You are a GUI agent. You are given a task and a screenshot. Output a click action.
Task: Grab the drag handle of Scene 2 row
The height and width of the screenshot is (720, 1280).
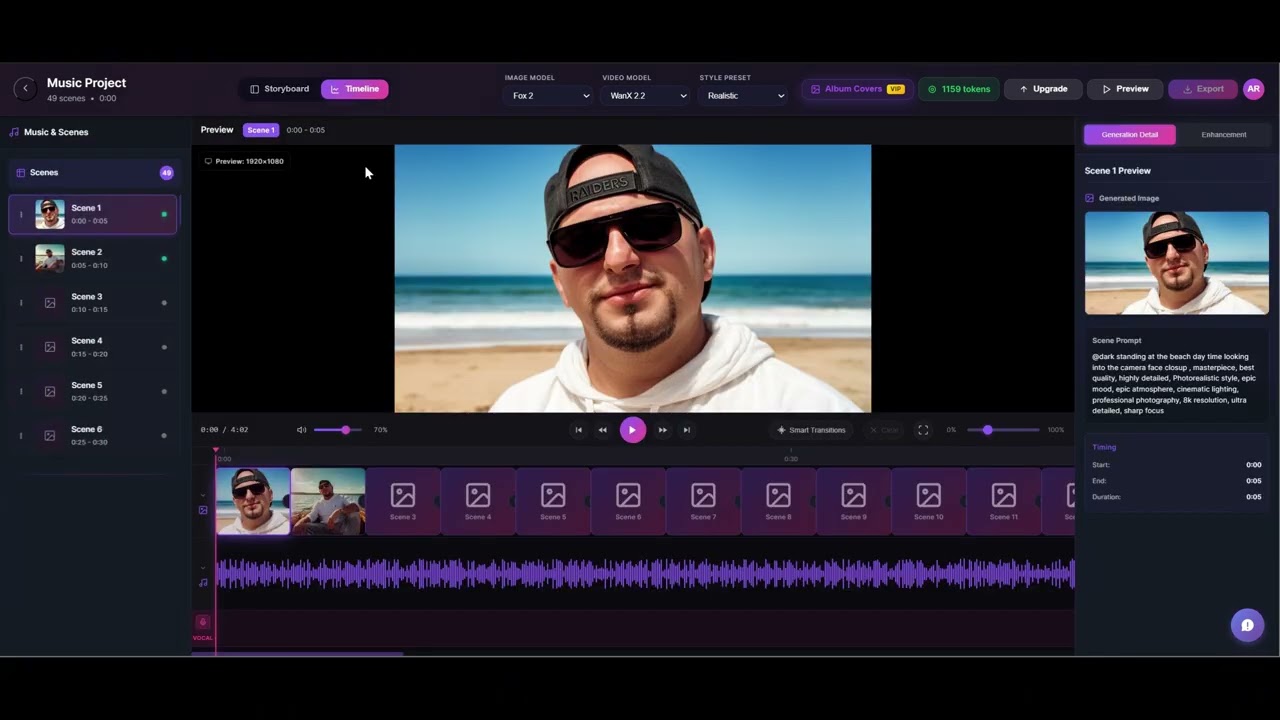coord(21,258)
